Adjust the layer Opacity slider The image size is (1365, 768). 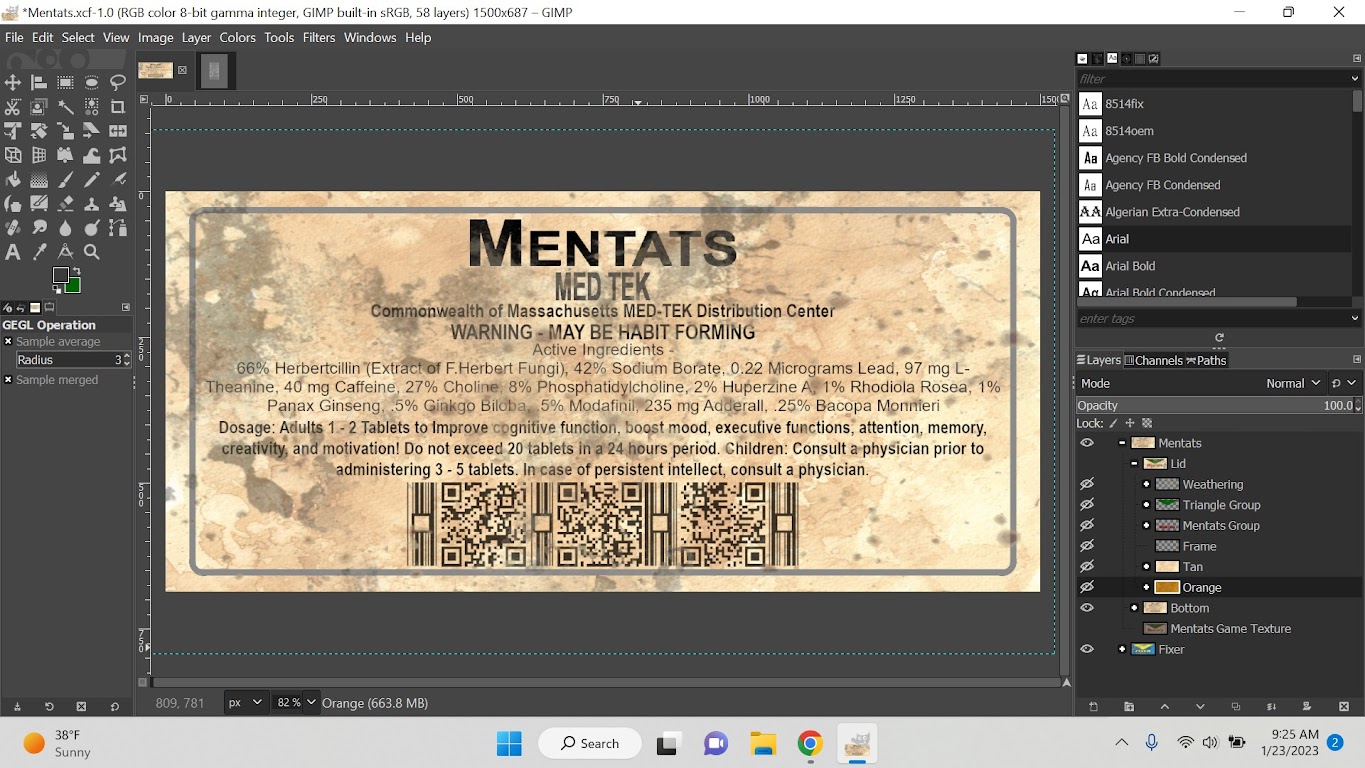(x=1219, y=405)
